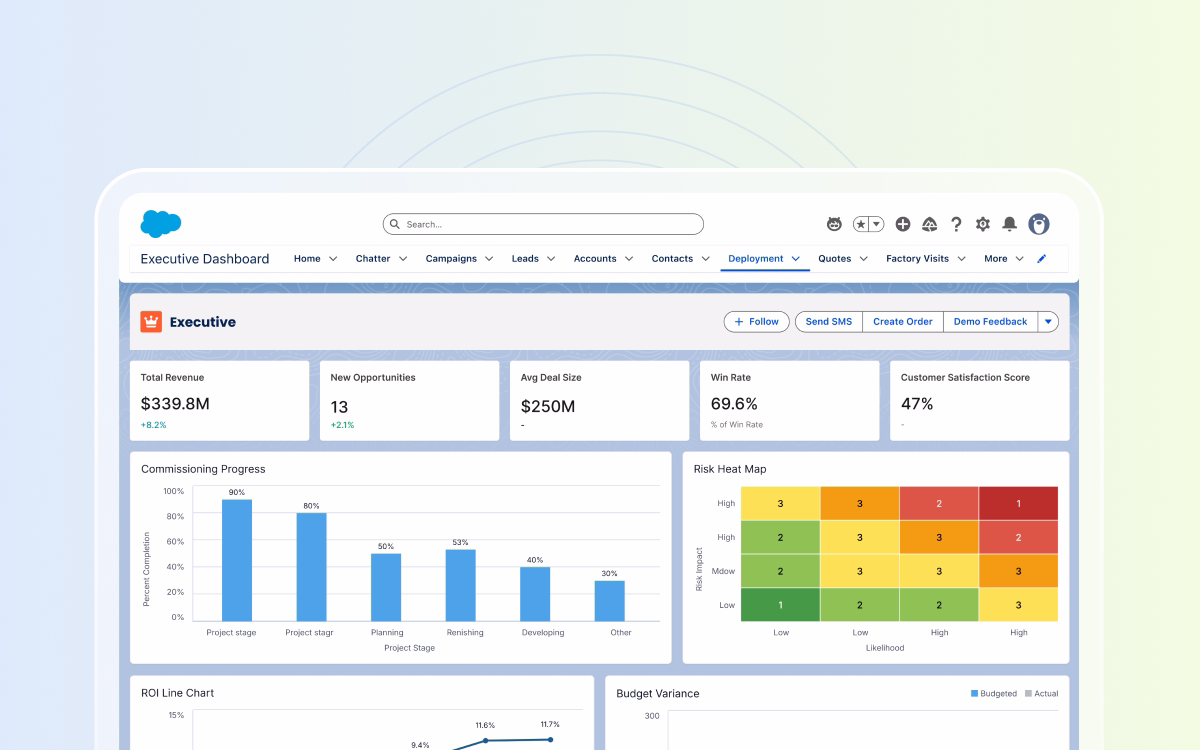
Task: Click the Budget Variance title
Action: click(658, 693)
